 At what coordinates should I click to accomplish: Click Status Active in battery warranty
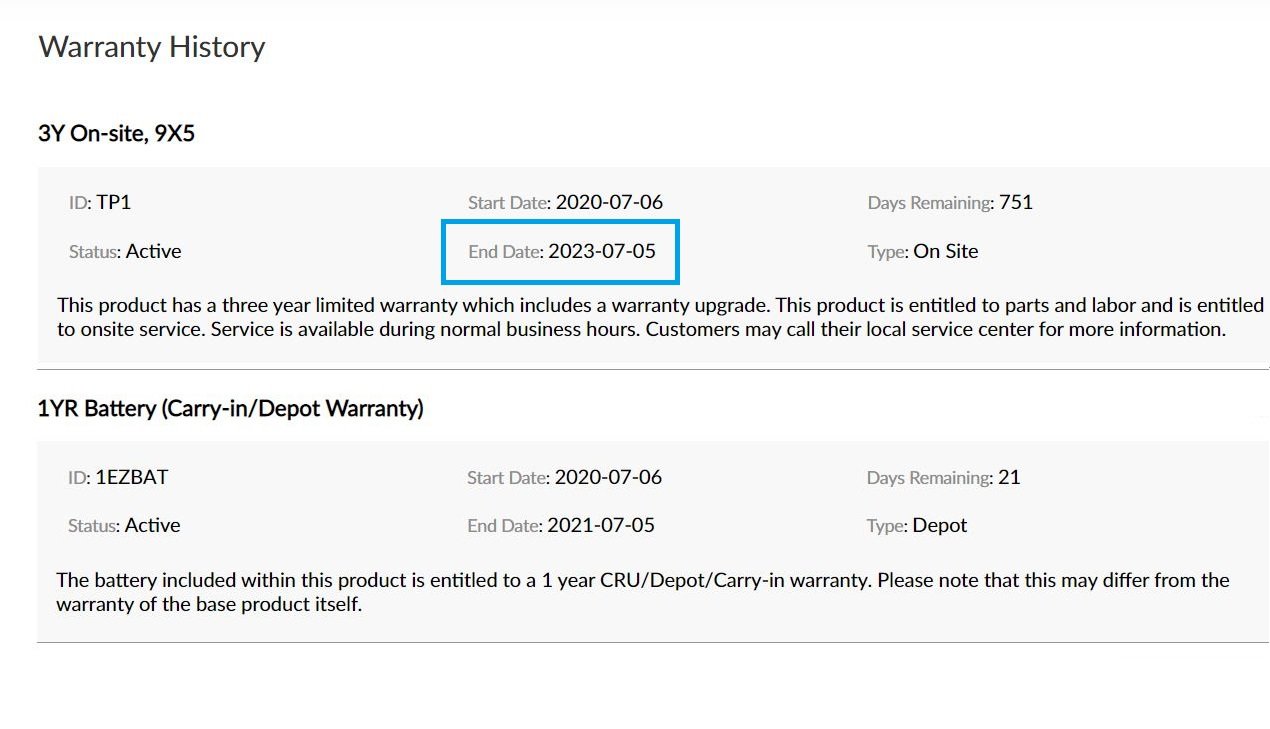124,525
